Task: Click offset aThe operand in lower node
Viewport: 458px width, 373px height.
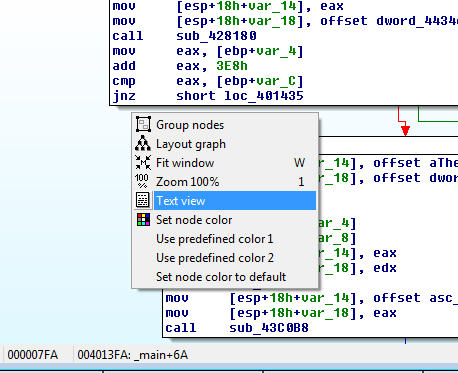Action: [x=415, y=163]
